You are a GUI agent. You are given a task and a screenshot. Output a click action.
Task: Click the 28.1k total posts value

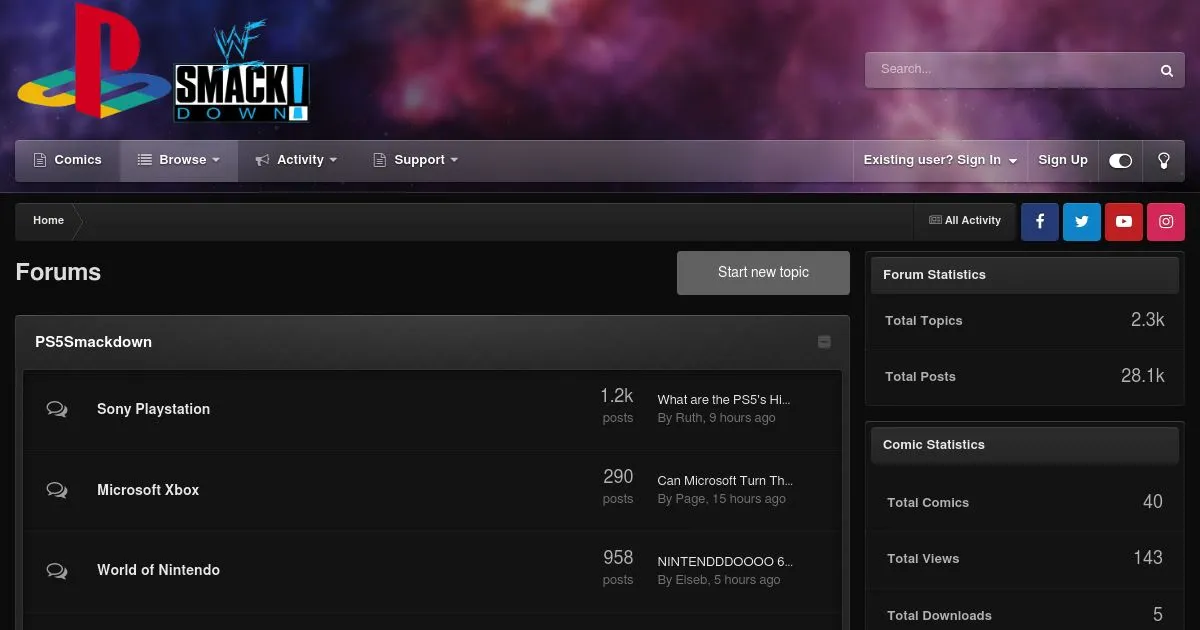[x=1142, y=376]
